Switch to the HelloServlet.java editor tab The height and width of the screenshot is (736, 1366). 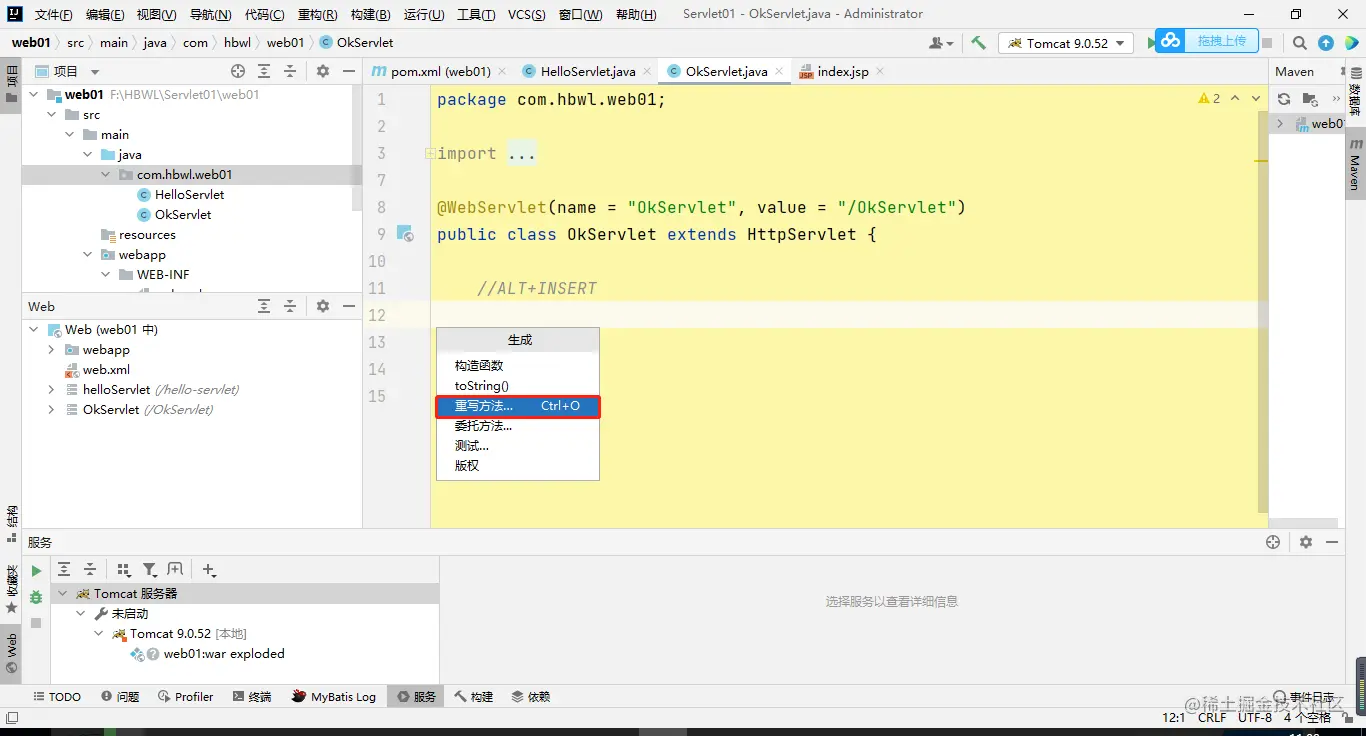point(588,71)
